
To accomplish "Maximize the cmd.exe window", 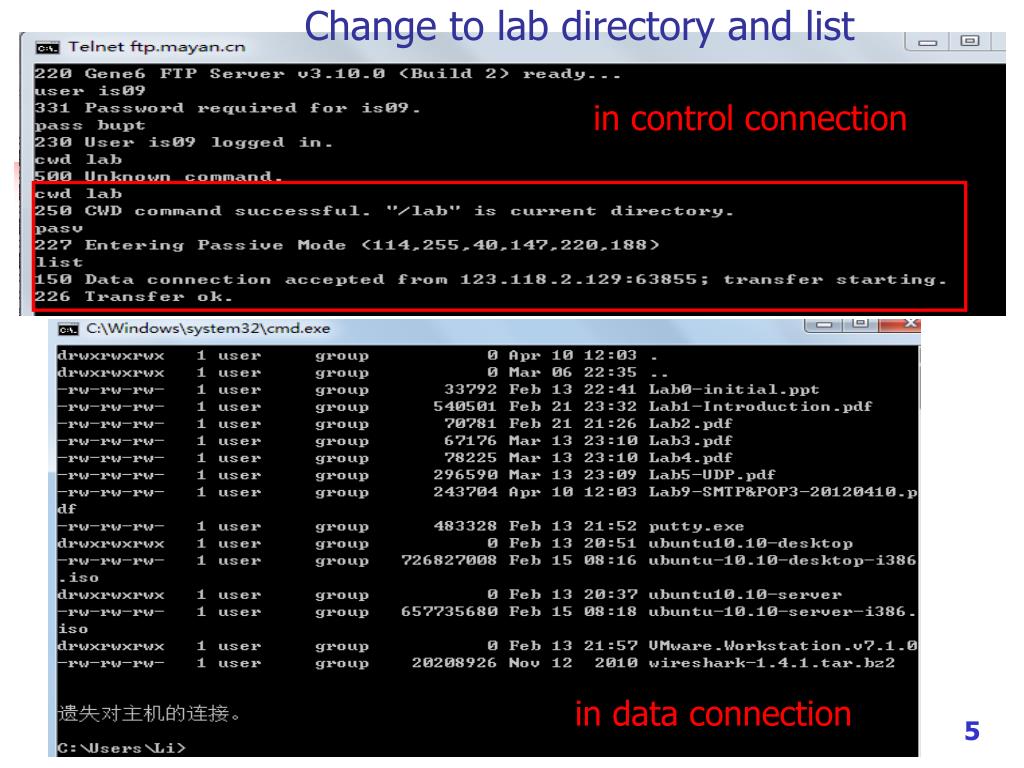I will tap(860, 324).
